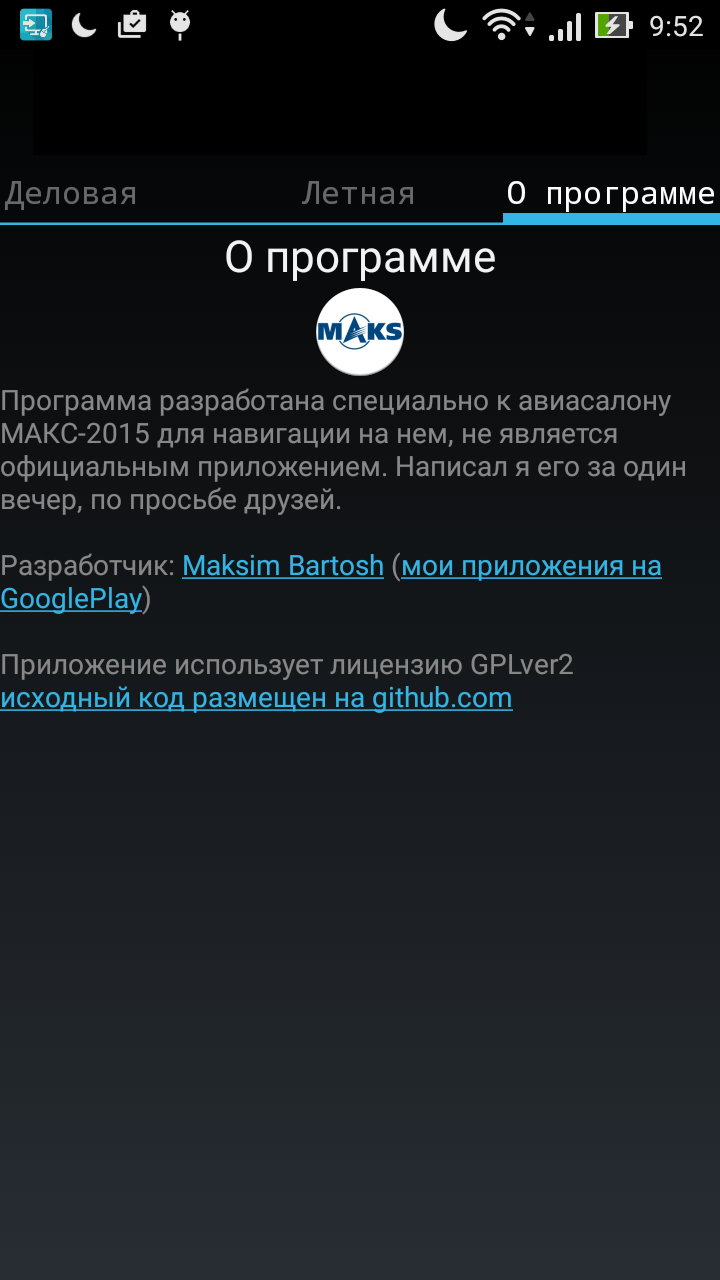Tap the GPLver2 license text line
Viewport: 720px width, 1280px height.
coord(287,665)
